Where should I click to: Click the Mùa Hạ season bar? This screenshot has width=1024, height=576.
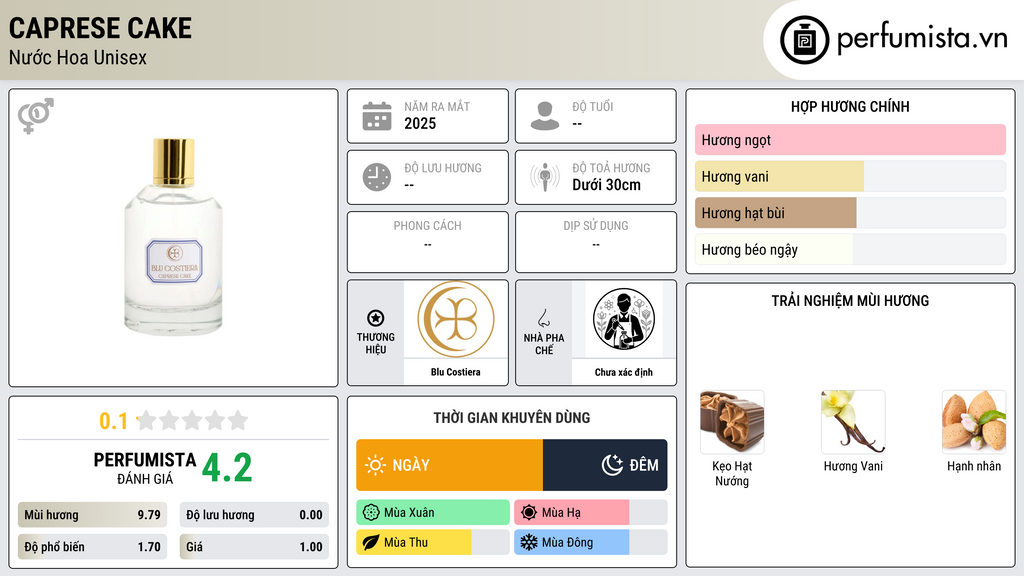[591, 513]
